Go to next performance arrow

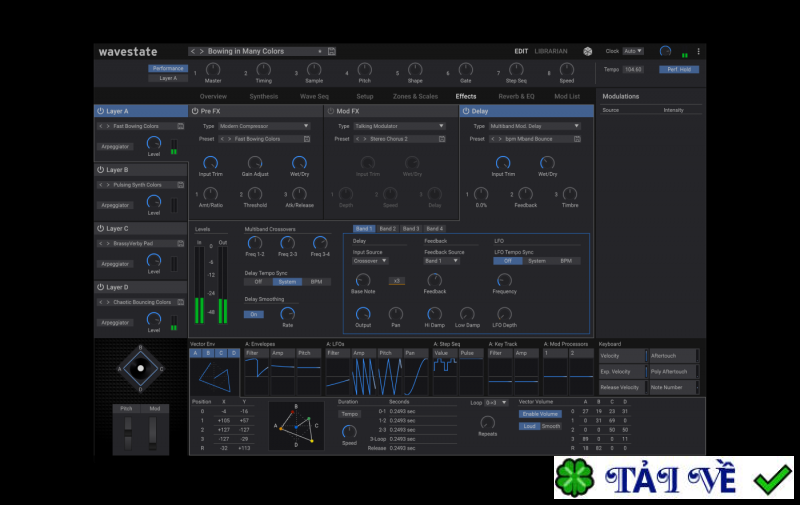click(202, 51)
